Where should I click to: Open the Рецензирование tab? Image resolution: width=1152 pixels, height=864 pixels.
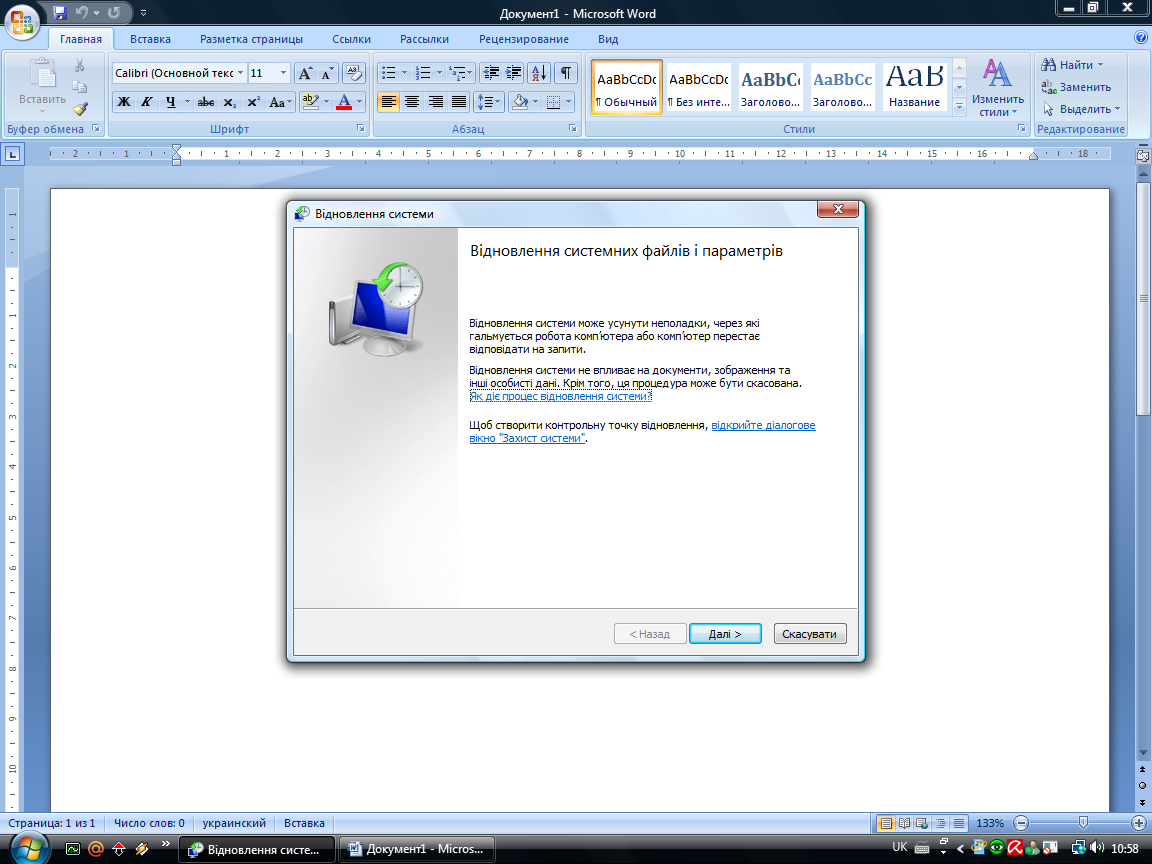524,39
